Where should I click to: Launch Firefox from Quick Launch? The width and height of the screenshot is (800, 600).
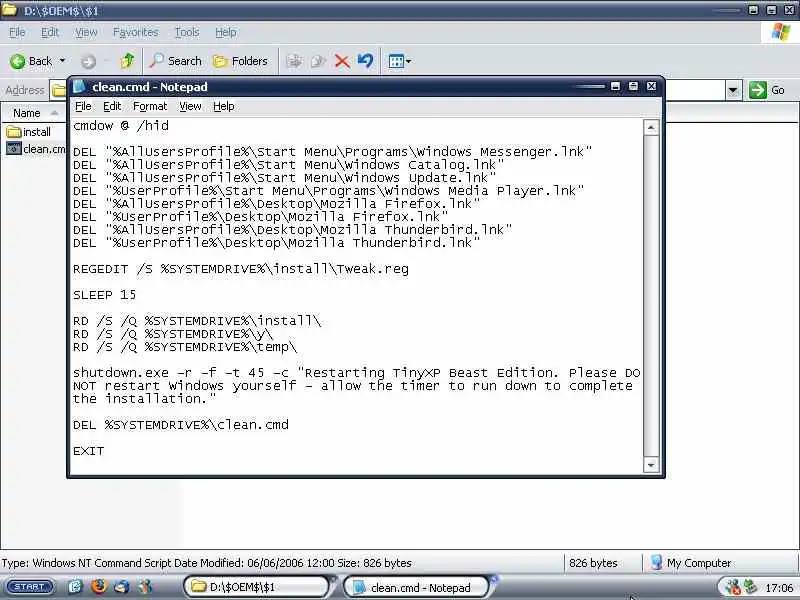99,586
